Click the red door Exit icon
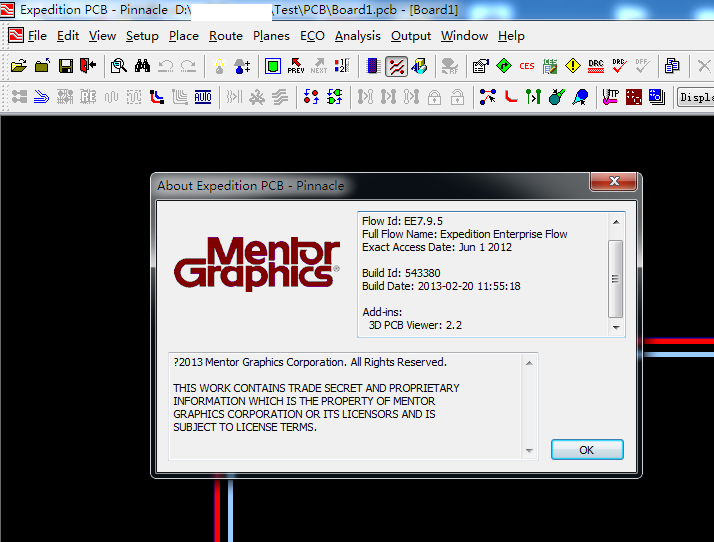Screen dimensions: 714x542 [88, 66]
